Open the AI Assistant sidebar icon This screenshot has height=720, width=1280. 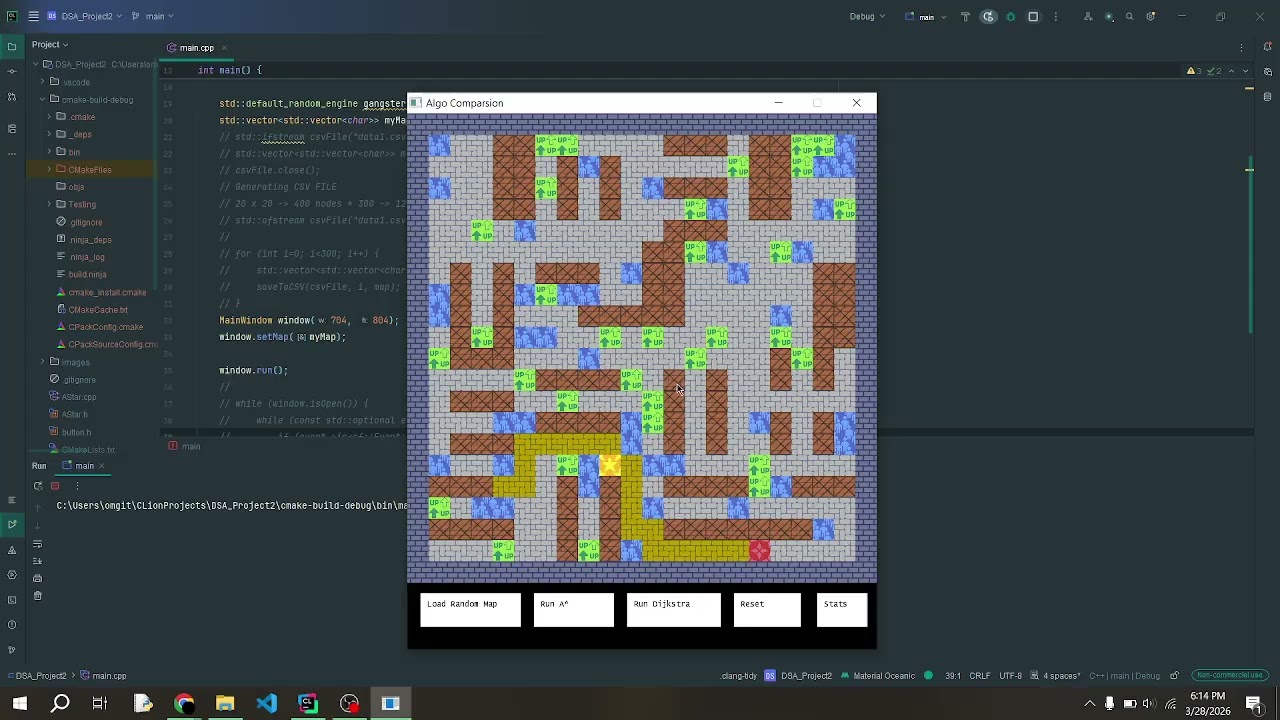(x=1268, y=71)
